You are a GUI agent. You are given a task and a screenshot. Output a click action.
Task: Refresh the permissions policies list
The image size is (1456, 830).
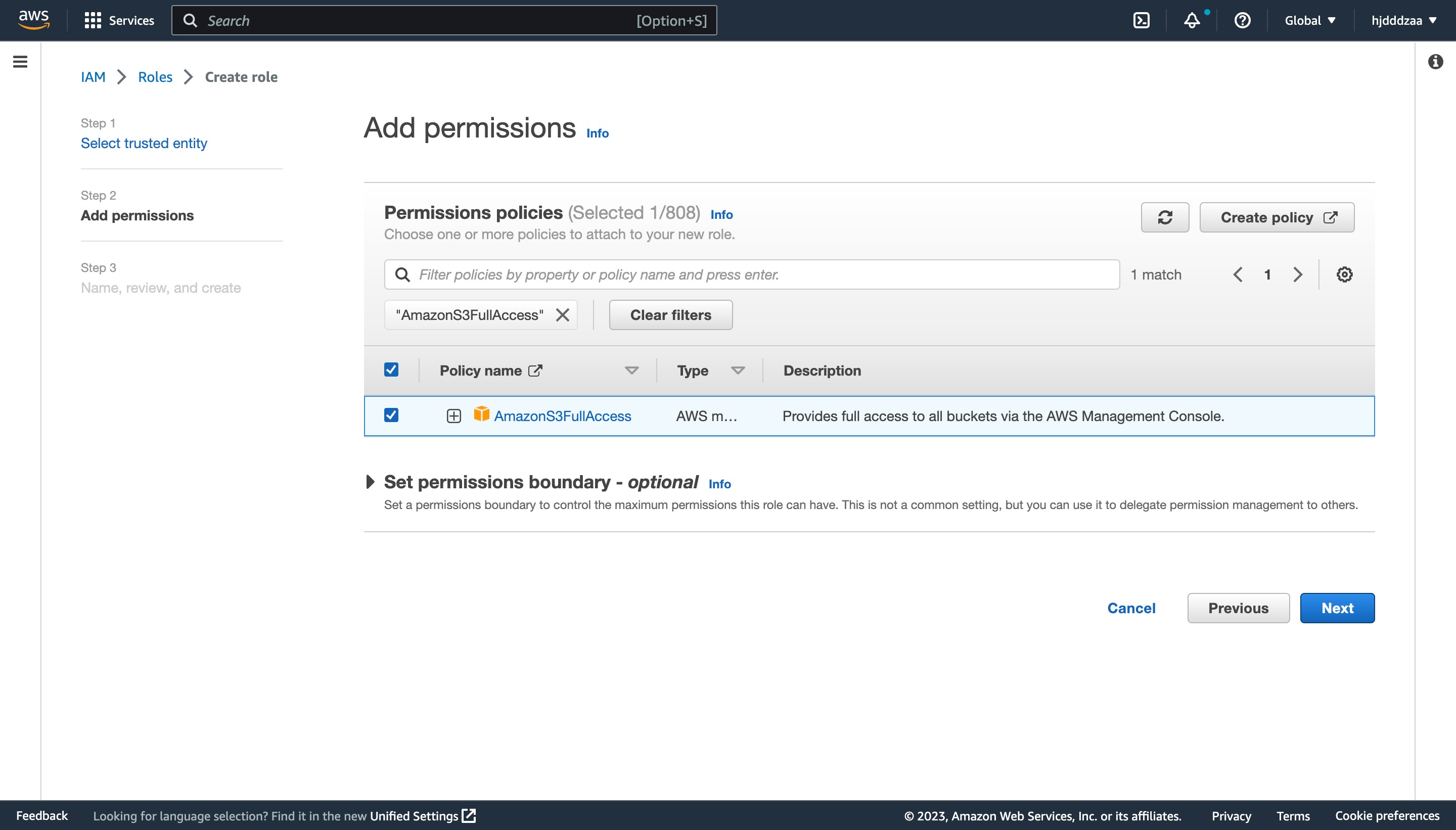point(1165,217)
